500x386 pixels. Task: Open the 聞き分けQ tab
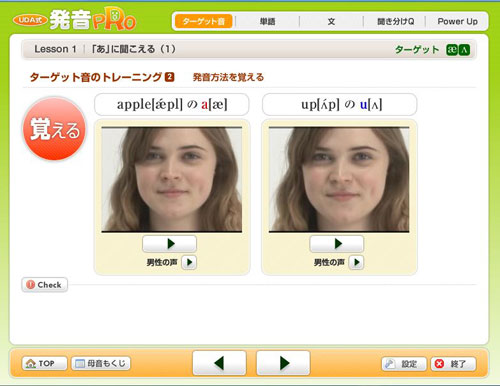pos(395,22)
